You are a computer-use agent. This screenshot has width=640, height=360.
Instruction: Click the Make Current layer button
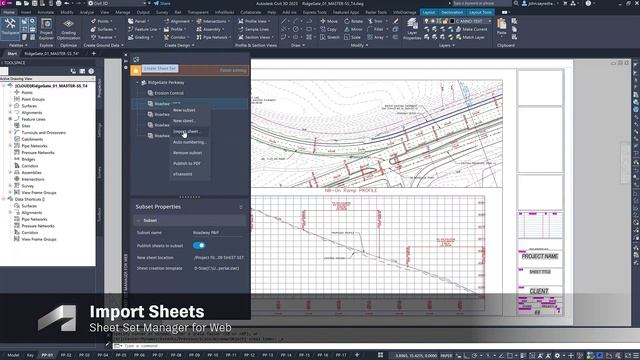pos(471,29)
